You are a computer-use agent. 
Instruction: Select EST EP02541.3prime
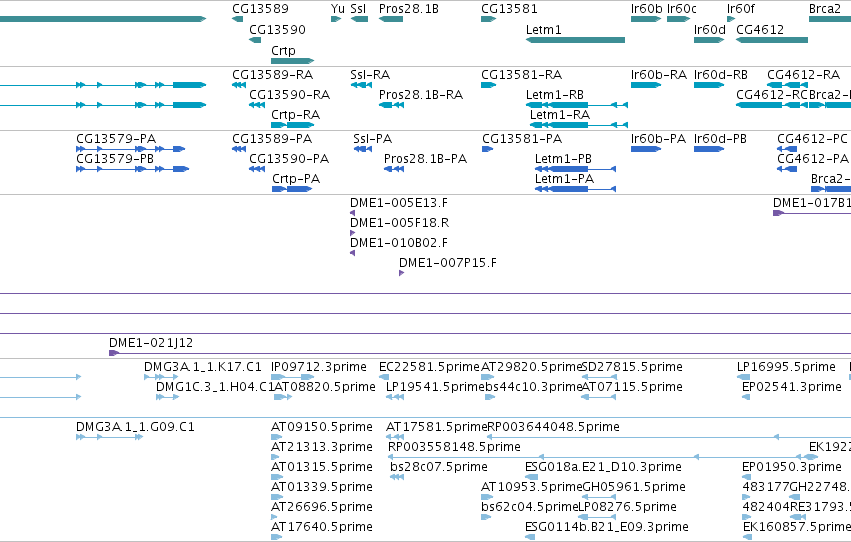(791, 387)
